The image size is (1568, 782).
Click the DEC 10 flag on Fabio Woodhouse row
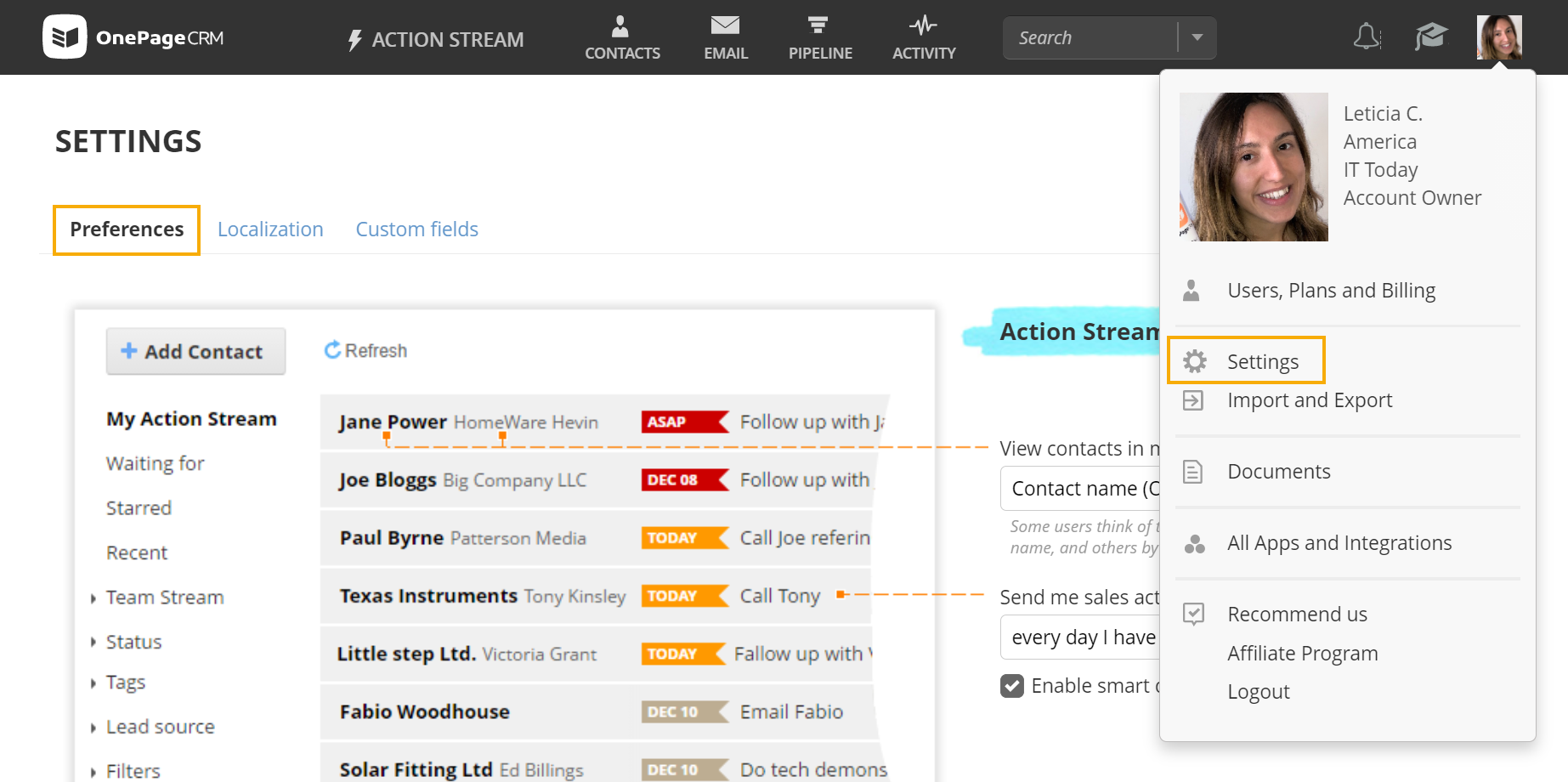click(685, 711)
